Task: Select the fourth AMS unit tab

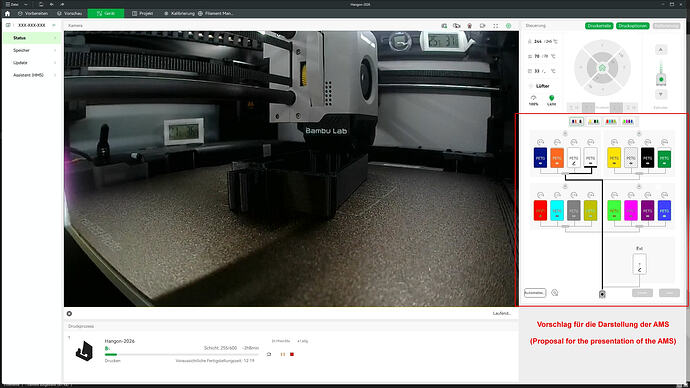Action: (x=628, y=121)
